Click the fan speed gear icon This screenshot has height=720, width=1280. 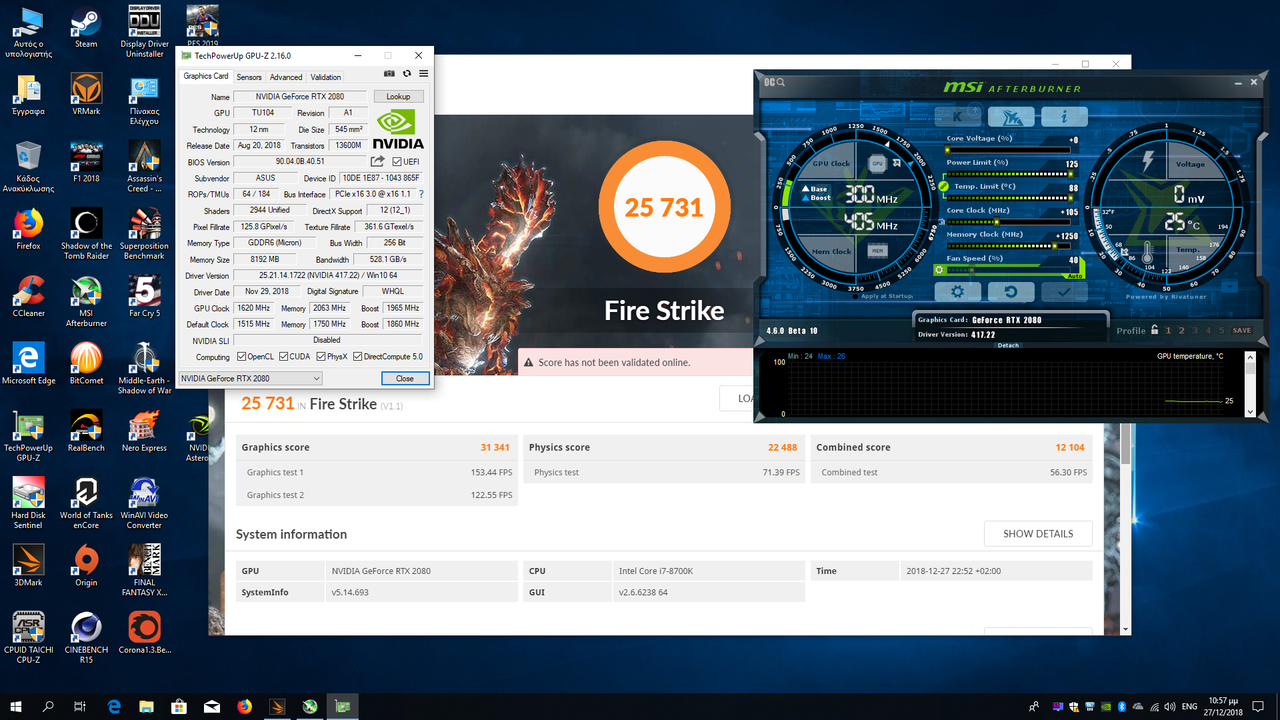939,270
